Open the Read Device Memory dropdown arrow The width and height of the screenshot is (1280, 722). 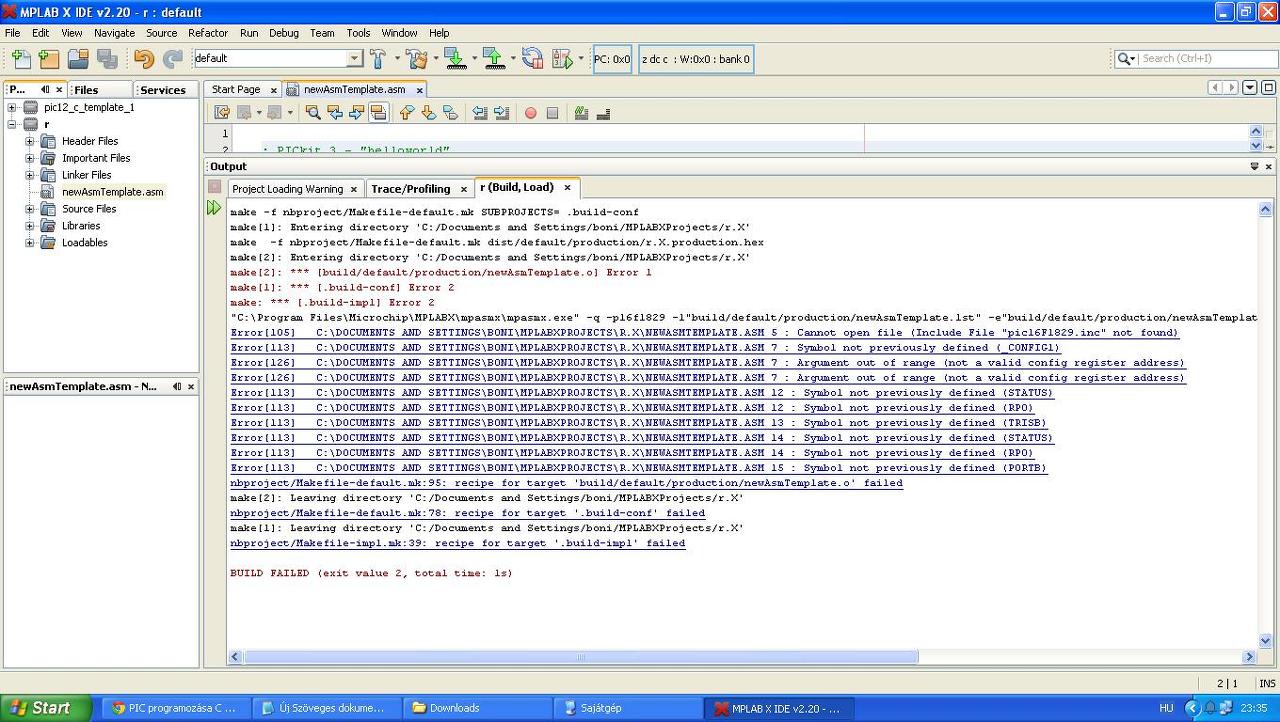513,59
